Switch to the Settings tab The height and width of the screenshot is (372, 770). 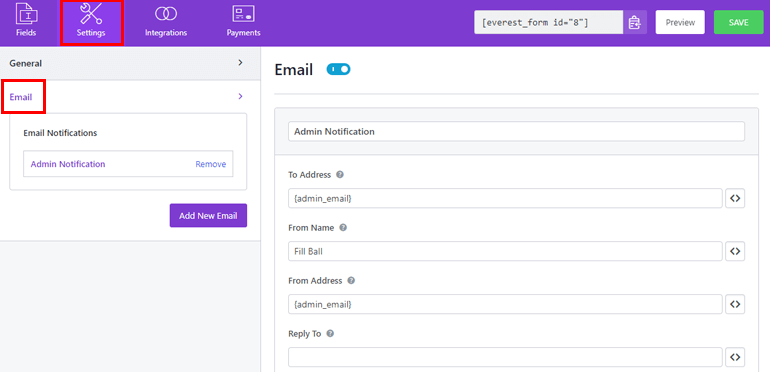coord(91,23)
